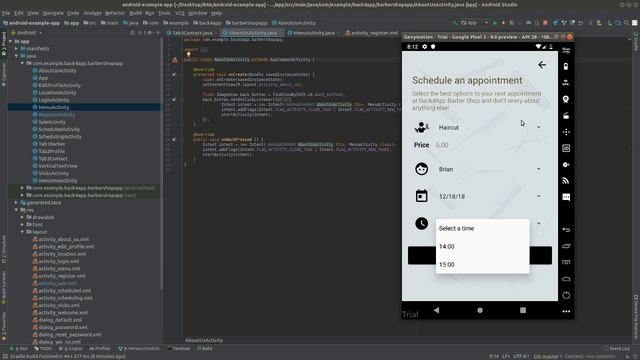This screenshot has height=360, width=640.
Task: Open the Event Log
Action: pyautogui.click(x=617, y=349)
